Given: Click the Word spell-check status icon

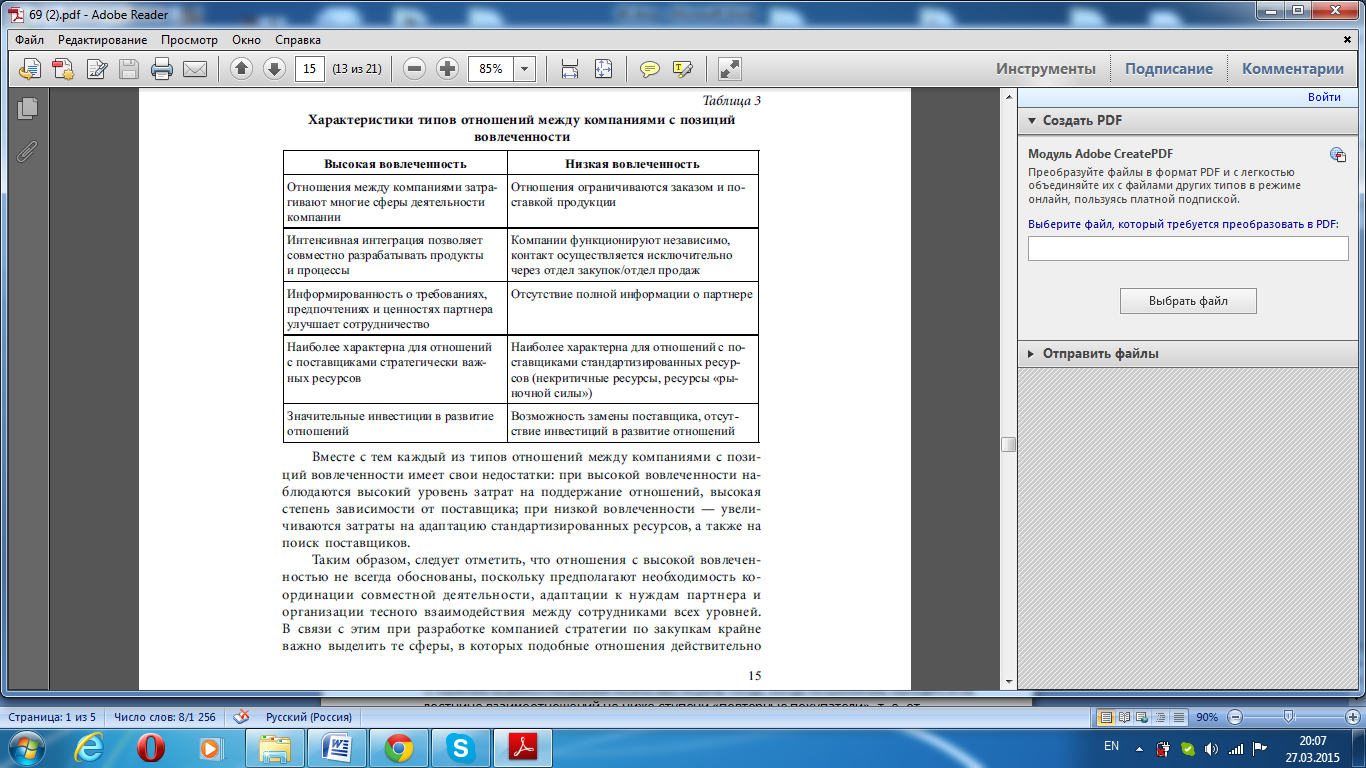Looking at the screenshot, I should [x=241, y=717].
